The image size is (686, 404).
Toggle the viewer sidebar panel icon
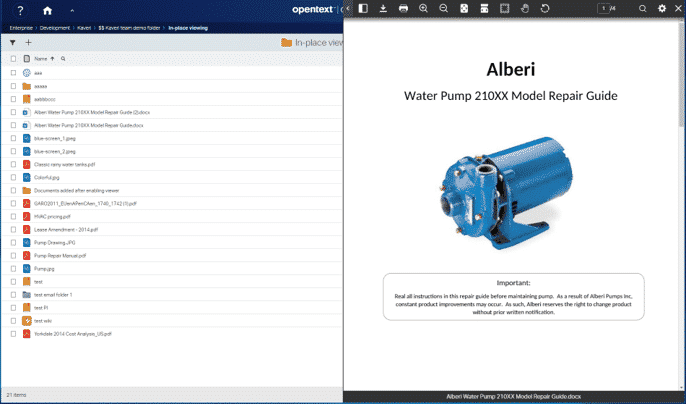click(363, 8)
